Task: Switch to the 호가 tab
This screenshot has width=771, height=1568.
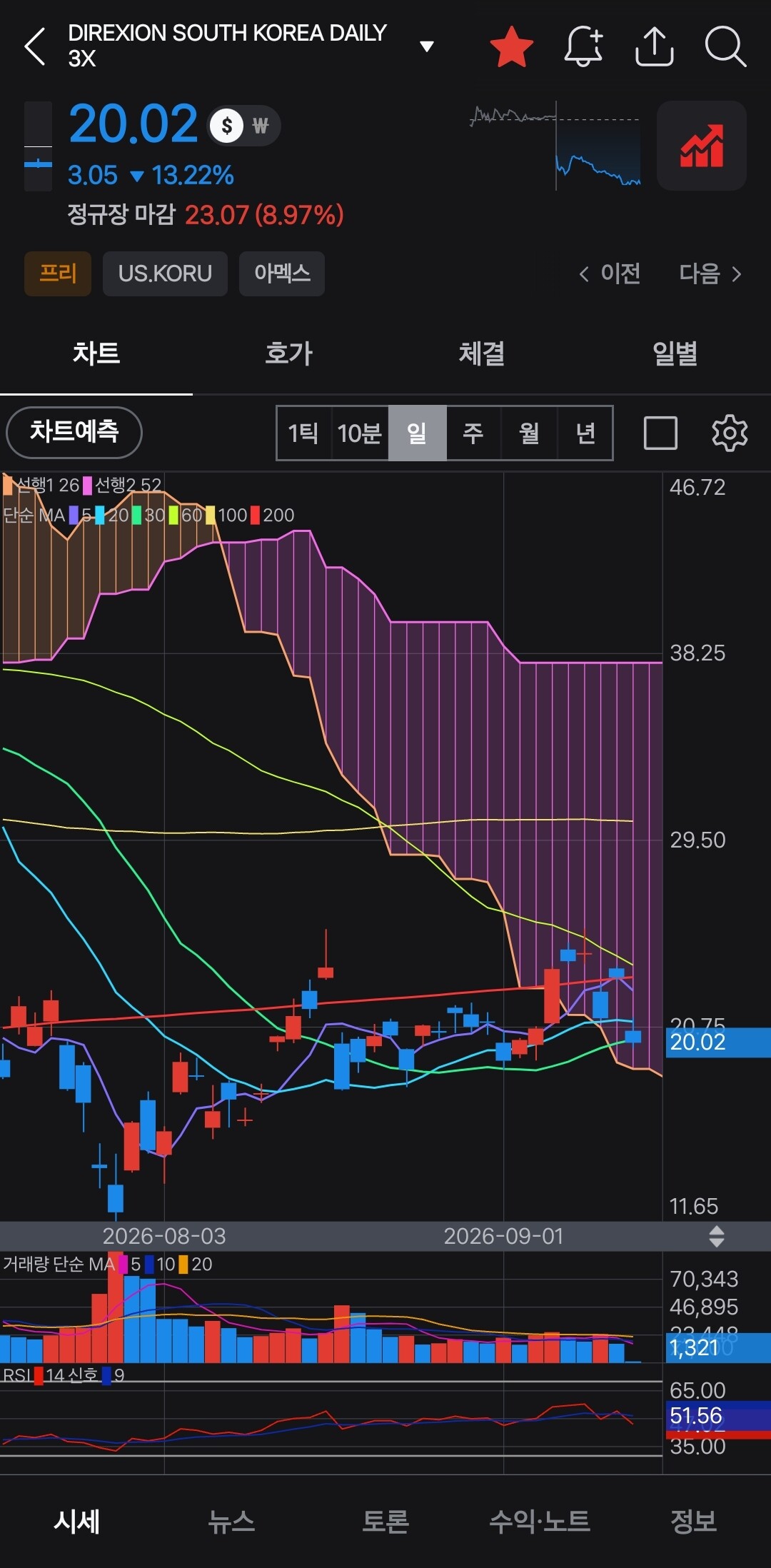Action: [x=289, y=353]
